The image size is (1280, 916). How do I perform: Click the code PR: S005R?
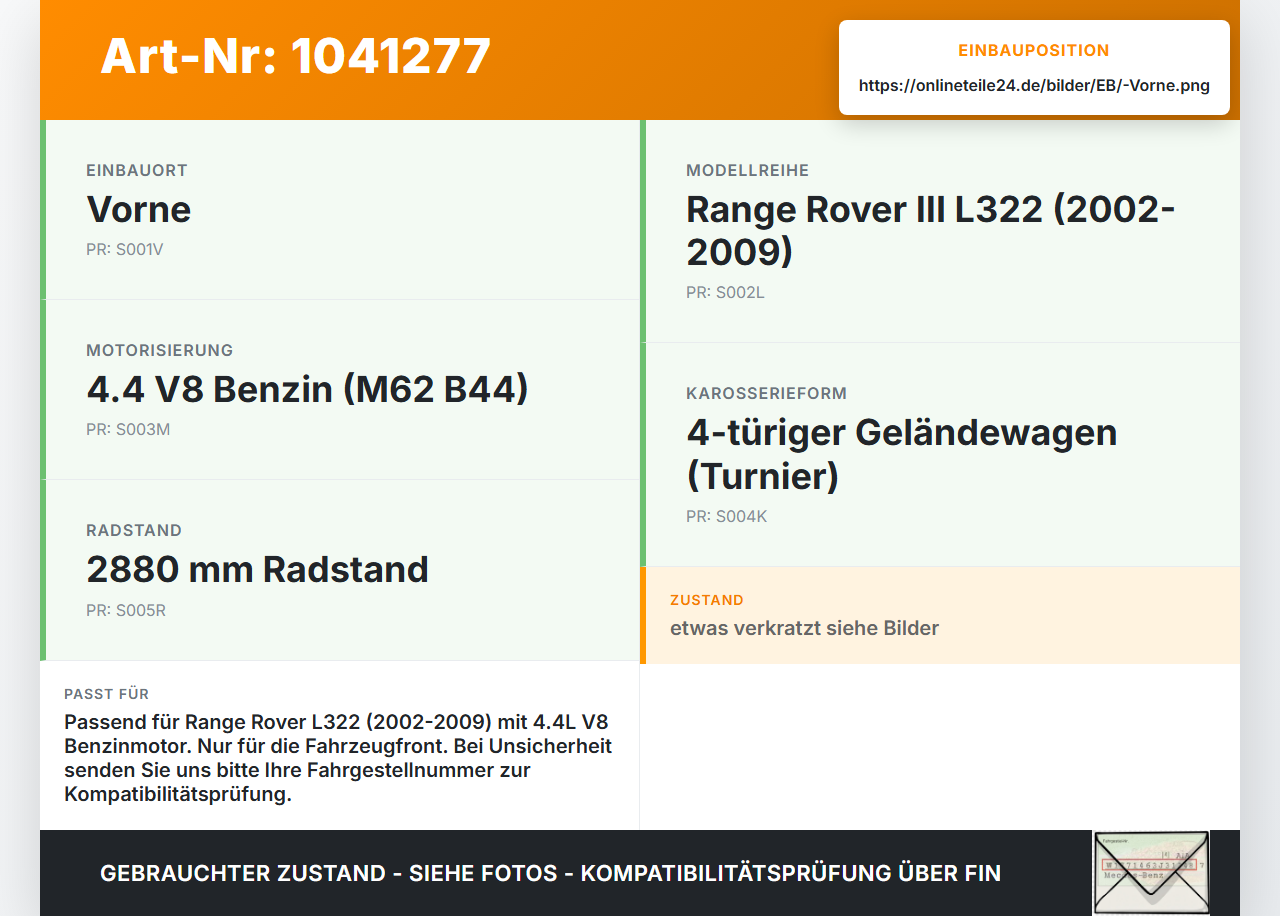pos(126,610)
